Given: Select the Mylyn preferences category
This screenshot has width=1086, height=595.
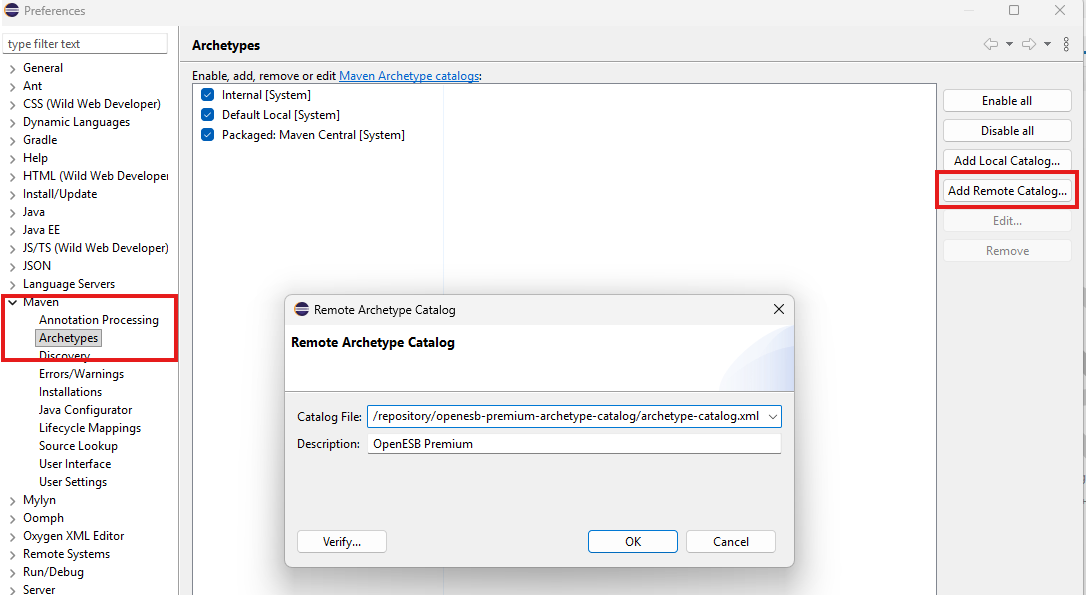Looking at the screenshot, I should (x=39, y=499).
